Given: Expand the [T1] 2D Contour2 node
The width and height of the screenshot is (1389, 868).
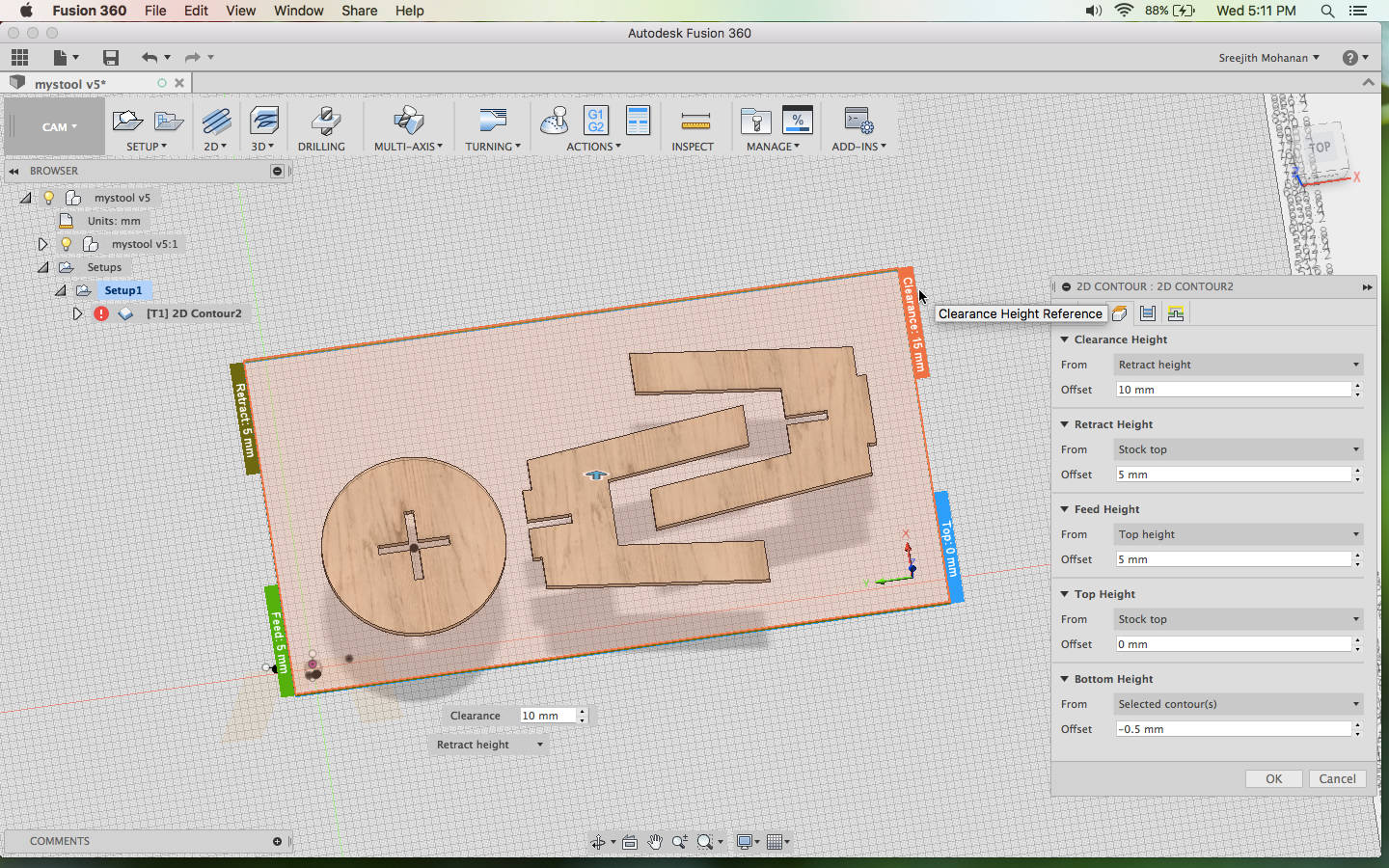Looking at the screenshot, I should pyautogui.click(x=77, y=313).
